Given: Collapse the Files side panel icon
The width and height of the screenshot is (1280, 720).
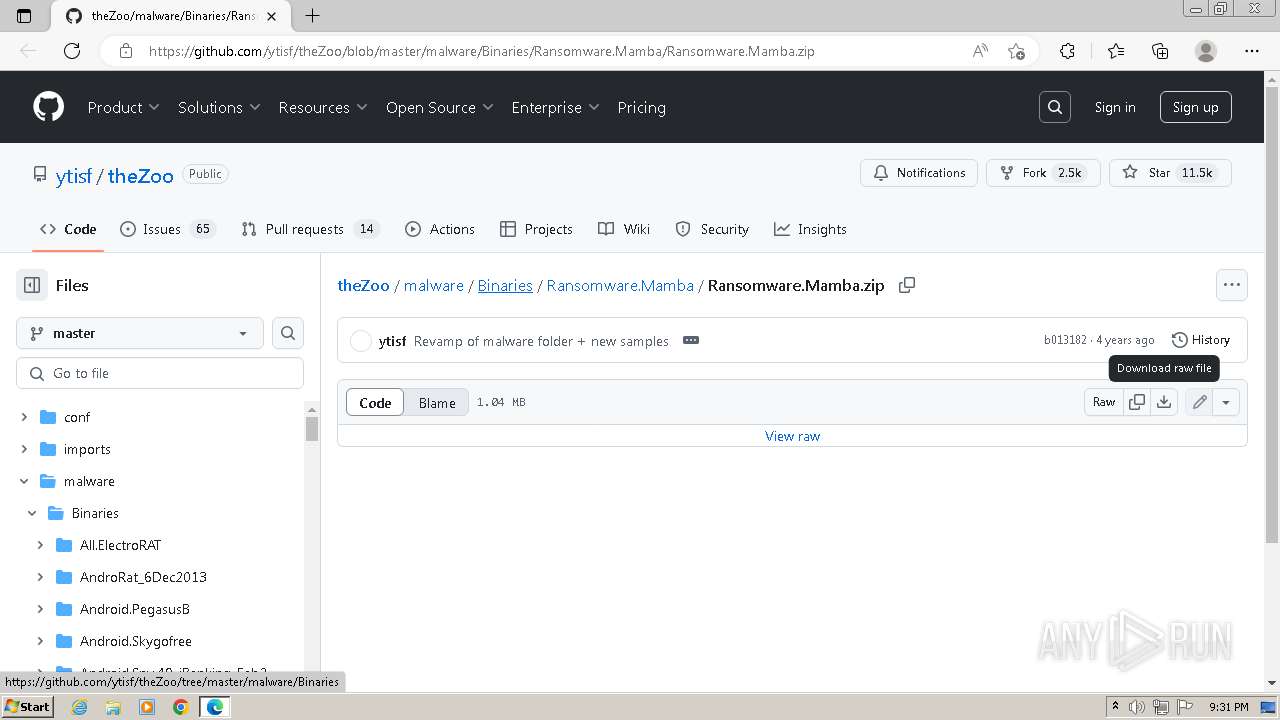Looking at the screenshot, I should tap(32, 285).
